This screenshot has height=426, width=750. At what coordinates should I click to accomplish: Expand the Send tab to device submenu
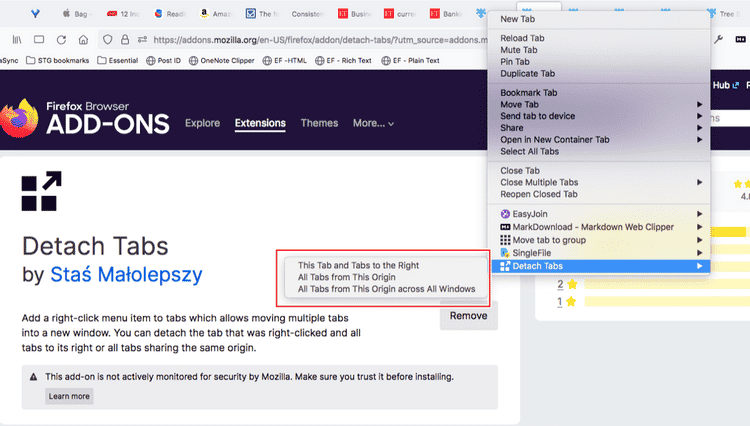tap(599, 116)
